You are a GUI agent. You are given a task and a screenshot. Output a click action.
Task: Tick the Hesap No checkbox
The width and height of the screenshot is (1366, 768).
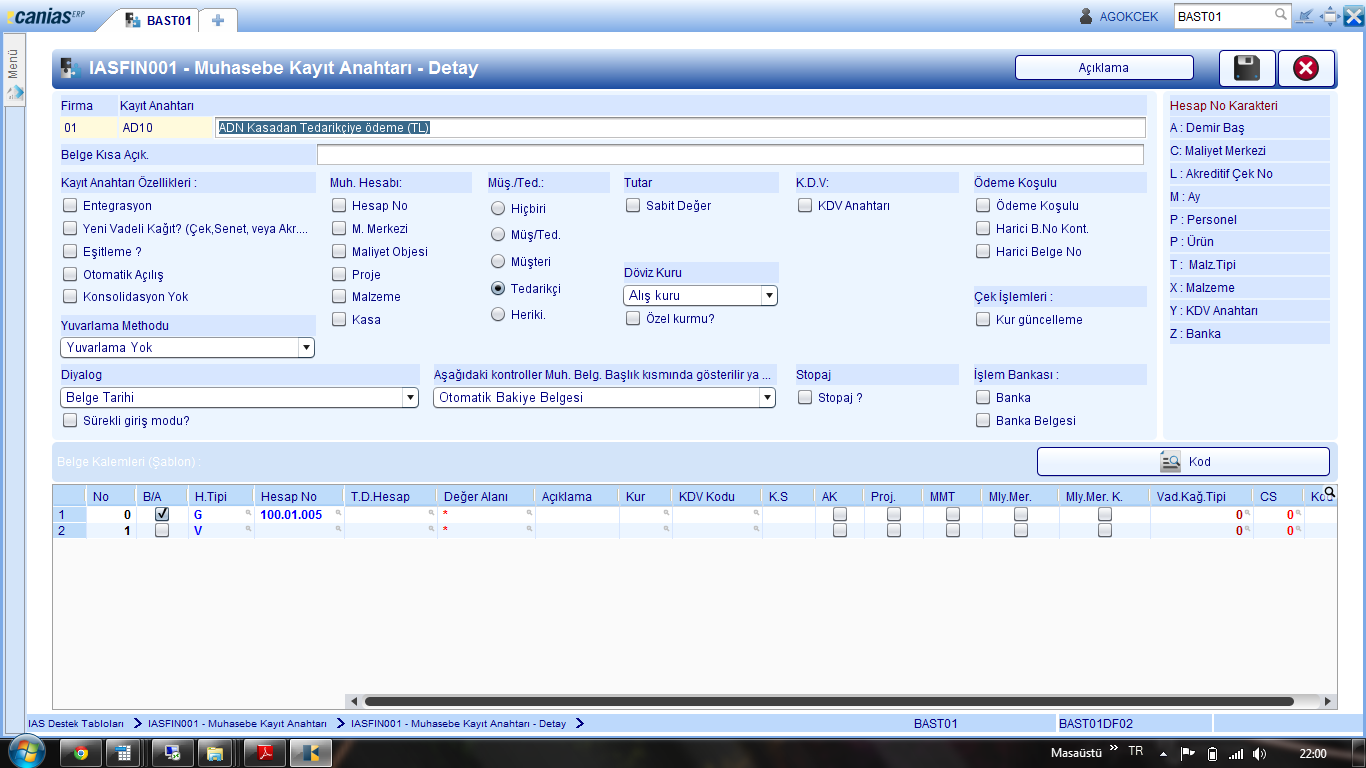[339, 205]
